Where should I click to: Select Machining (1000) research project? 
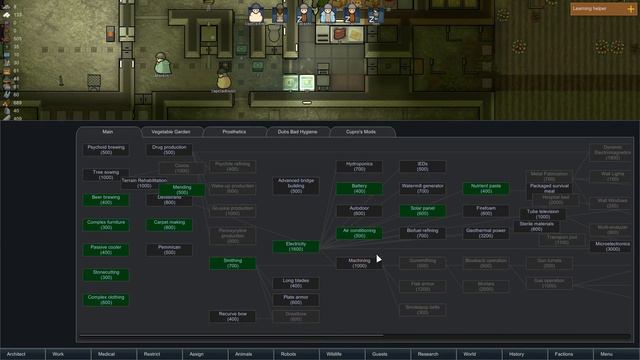pos(359,263)
